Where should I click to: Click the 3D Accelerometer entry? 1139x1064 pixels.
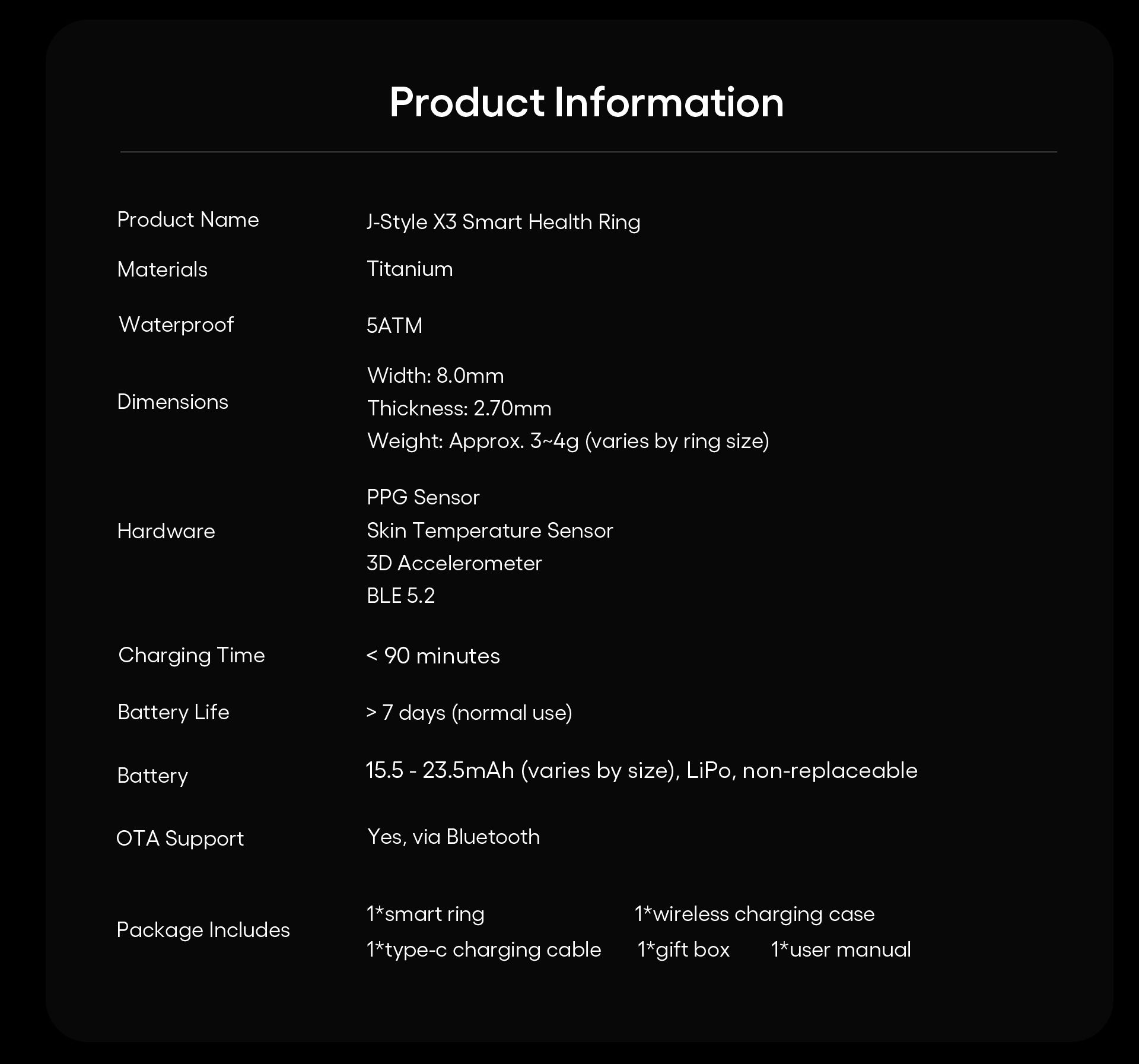454,563
